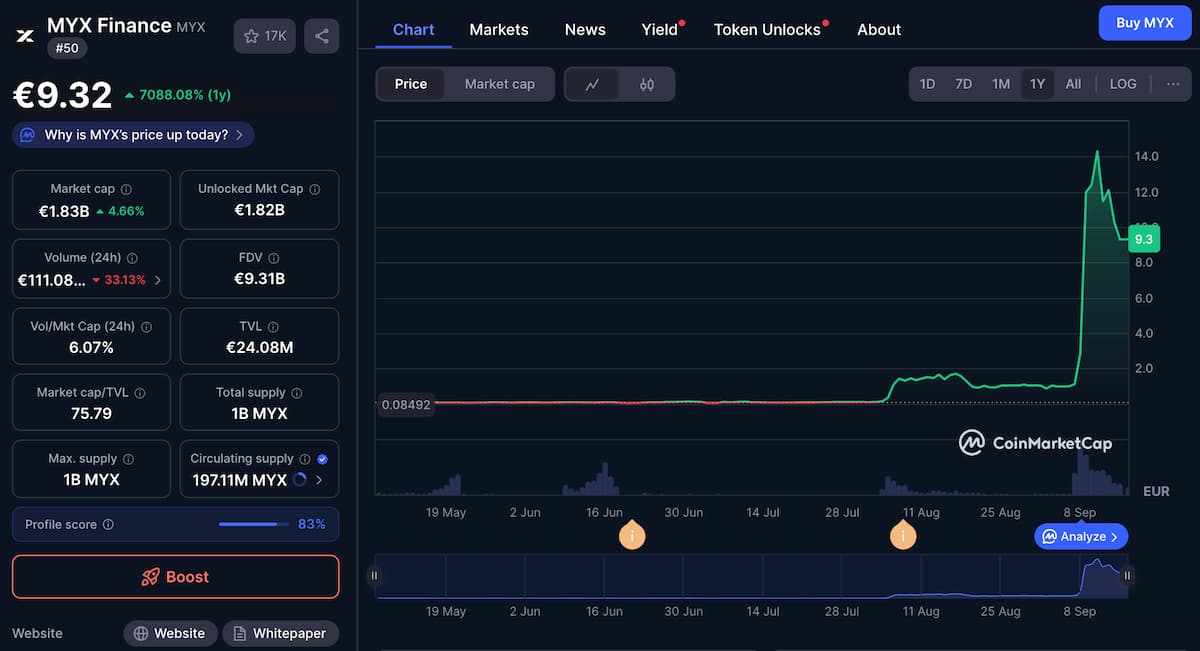This screenshot has height=651, width=1200.
Task: Click the Analyze button on chart
Action: click(1082, 537)
